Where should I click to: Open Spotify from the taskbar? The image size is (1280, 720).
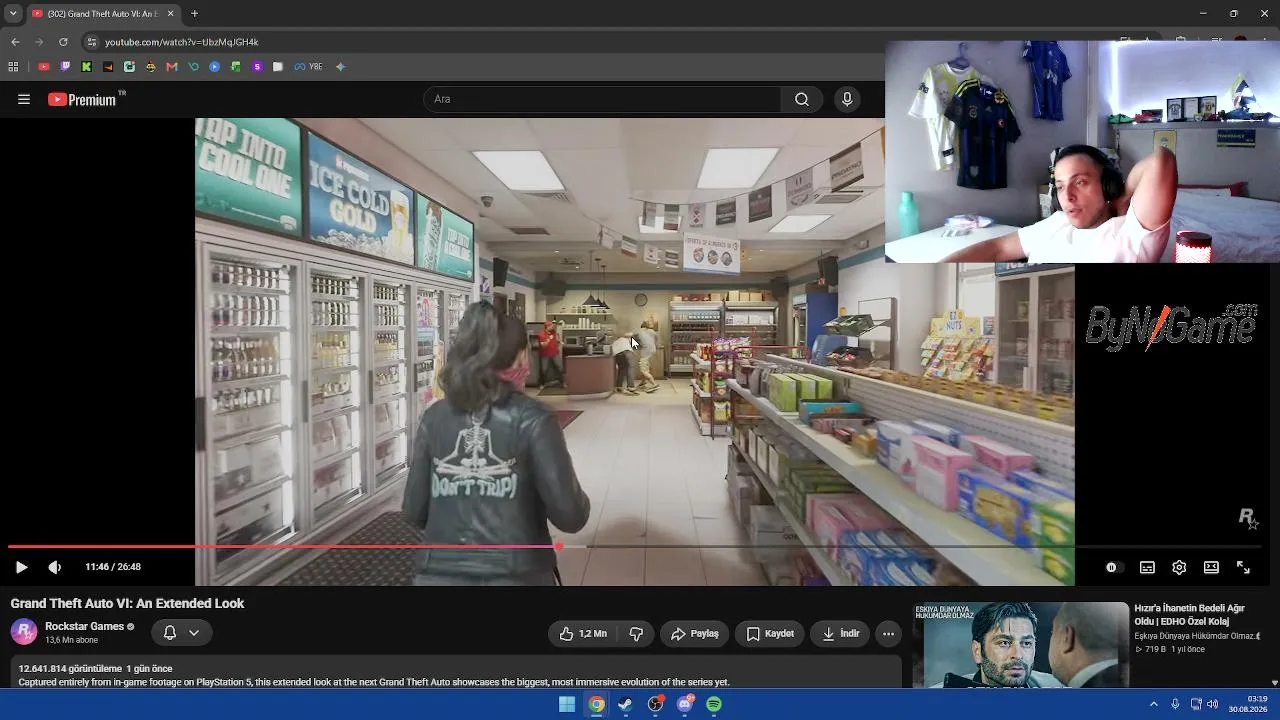[x=714, y=704]
